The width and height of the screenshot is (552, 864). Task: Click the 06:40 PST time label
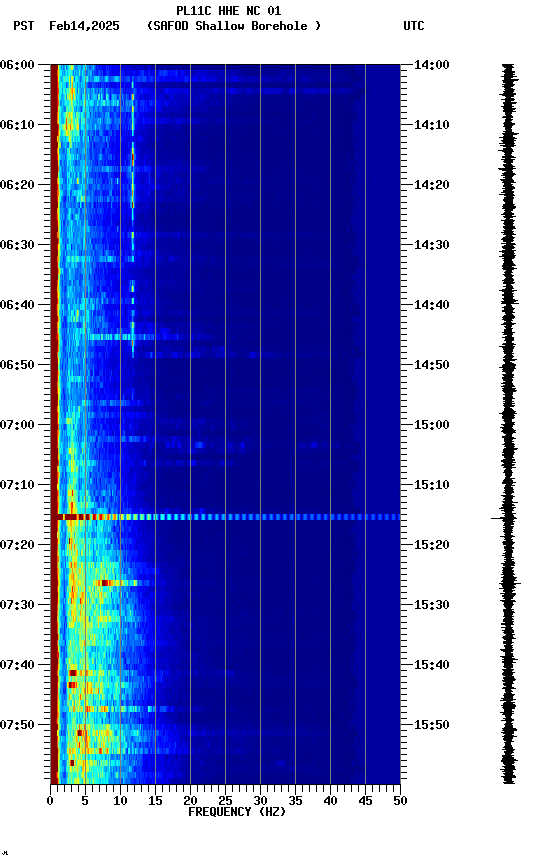(17, 305)
